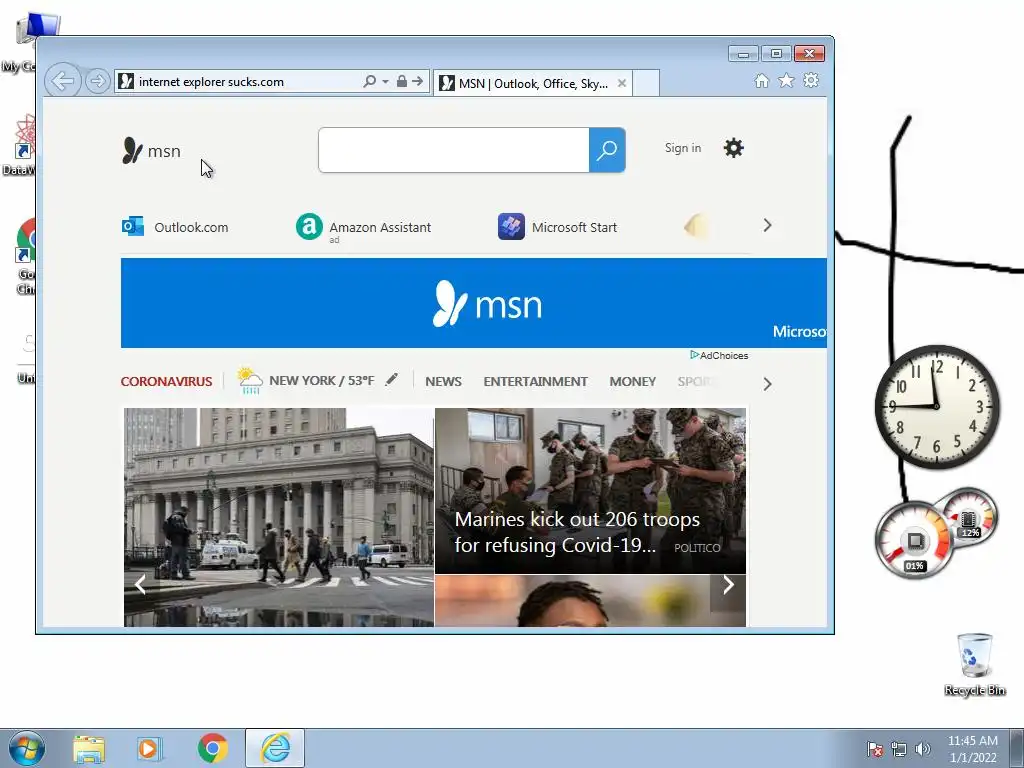1024x768 pixels.
Task: Click the msn butterfly logo at top left
Action: click(151, 151)
